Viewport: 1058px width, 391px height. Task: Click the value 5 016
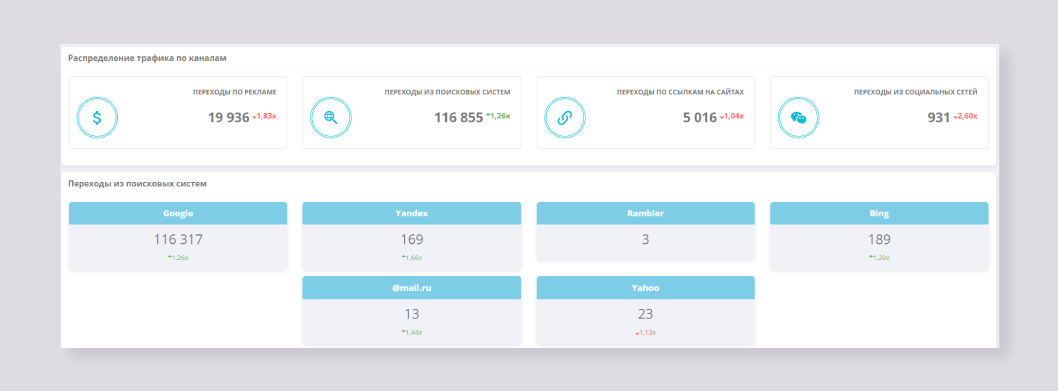coord(700,118)
